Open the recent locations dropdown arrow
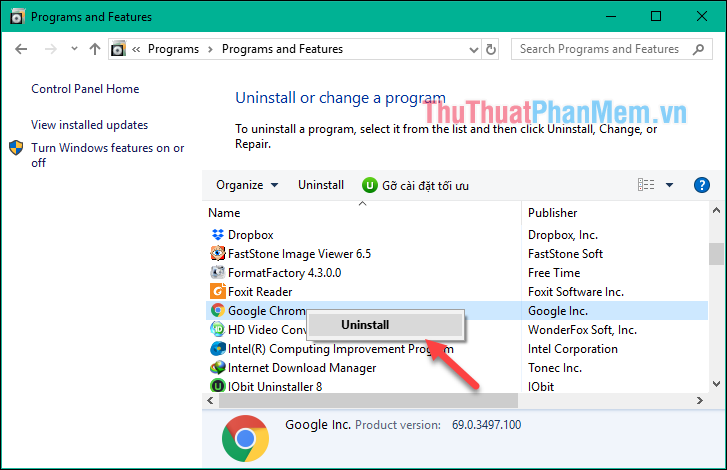 [x=74, y=49]
